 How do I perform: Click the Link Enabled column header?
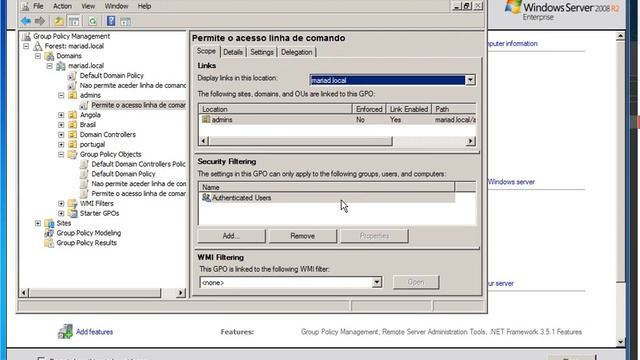coord(409,109)
